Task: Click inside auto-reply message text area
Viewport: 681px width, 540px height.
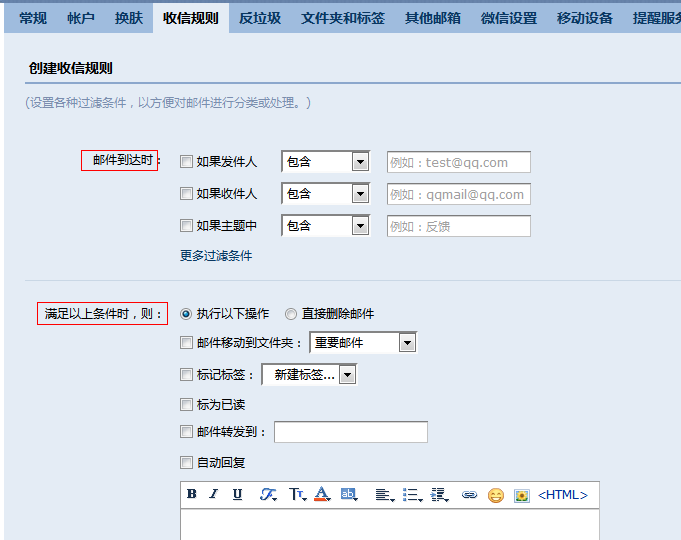Action: (x=390, y=525)
